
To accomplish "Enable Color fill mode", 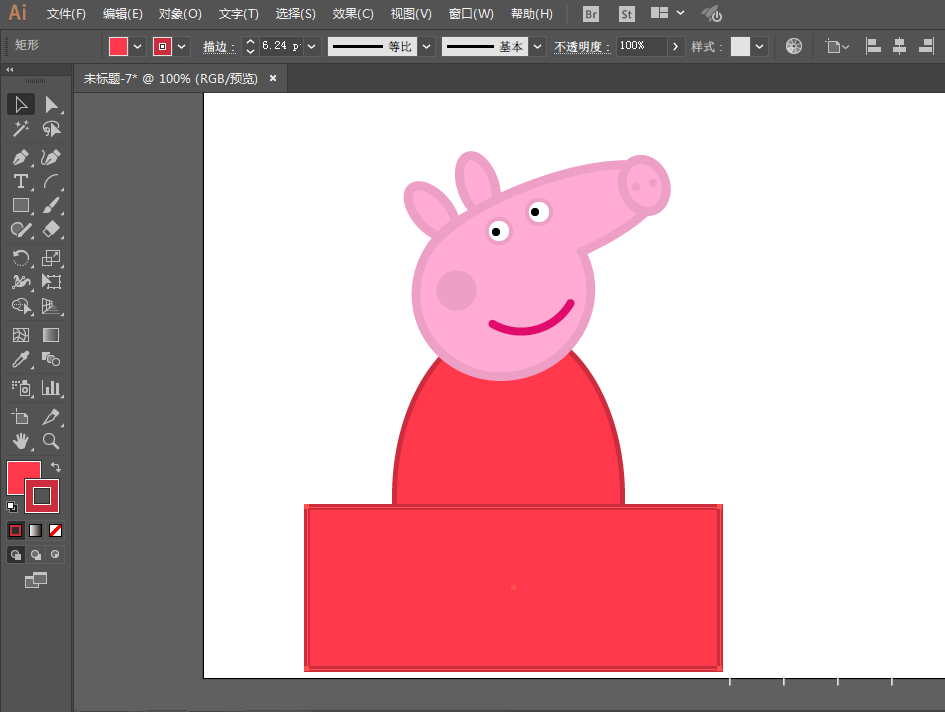I will 16,531.
